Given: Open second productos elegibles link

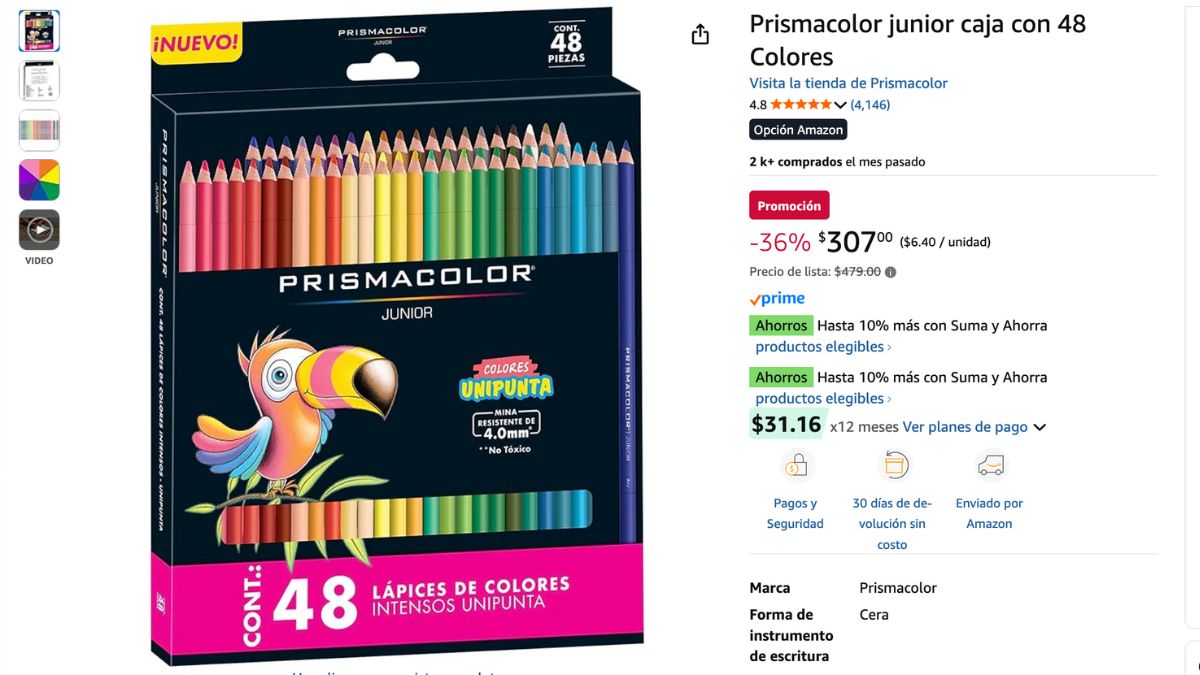Looking at the screenshot, I should 820,398.
